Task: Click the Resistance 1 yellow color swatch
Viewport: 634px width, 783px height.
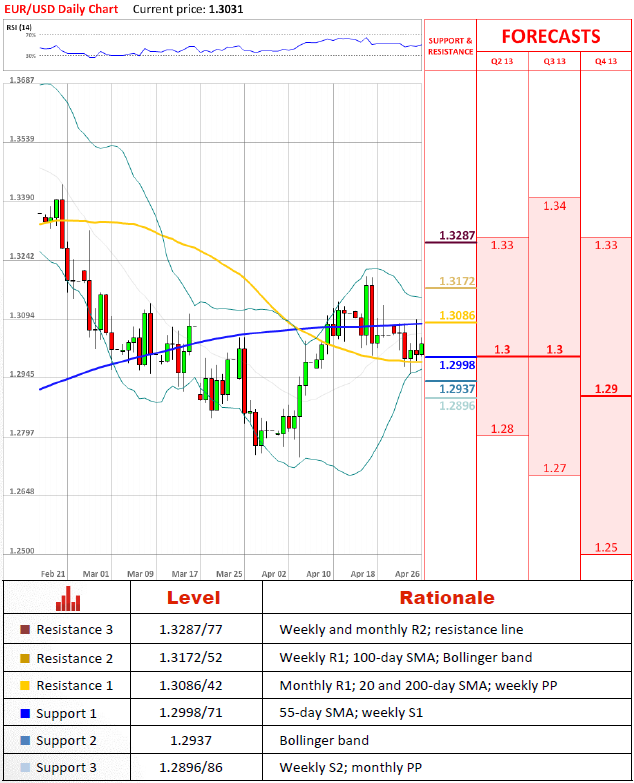Action: [x=25, y=686]
